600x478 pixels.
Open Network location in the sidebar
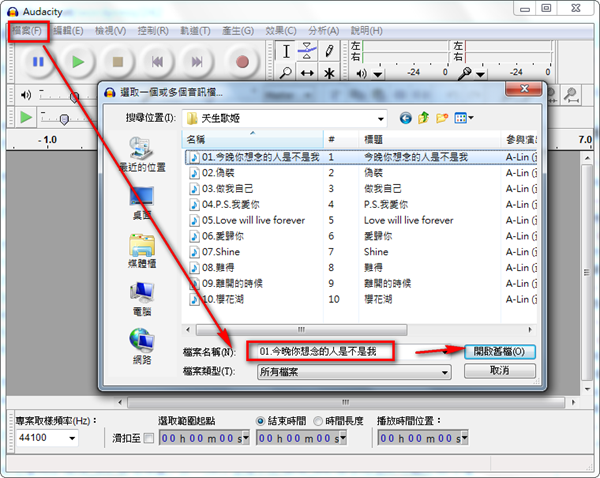pyautogui.click(x=142, y=346)
